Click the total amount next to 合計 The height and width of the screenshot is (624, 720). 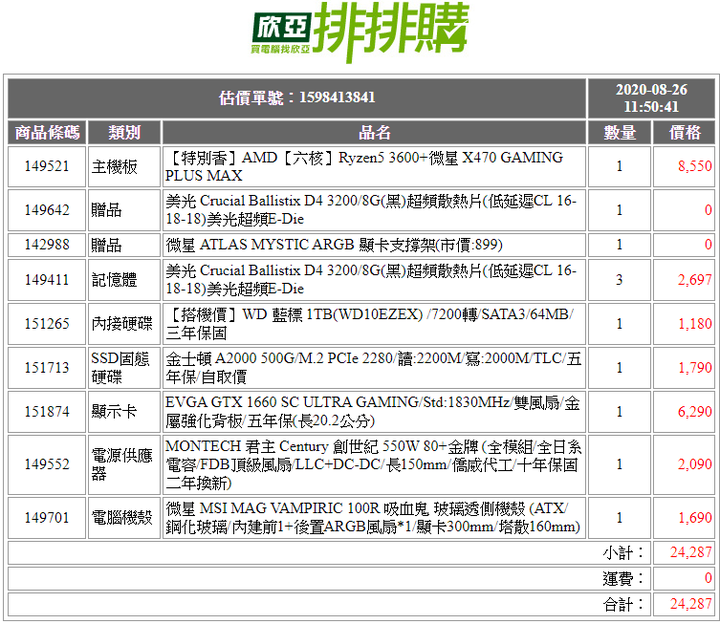pyautogui.click(x=691, y=604)
